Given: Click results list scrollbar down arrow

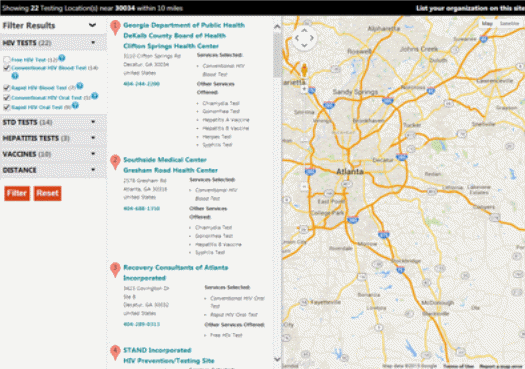Looking at the screenshot, I should pos(277,359).
